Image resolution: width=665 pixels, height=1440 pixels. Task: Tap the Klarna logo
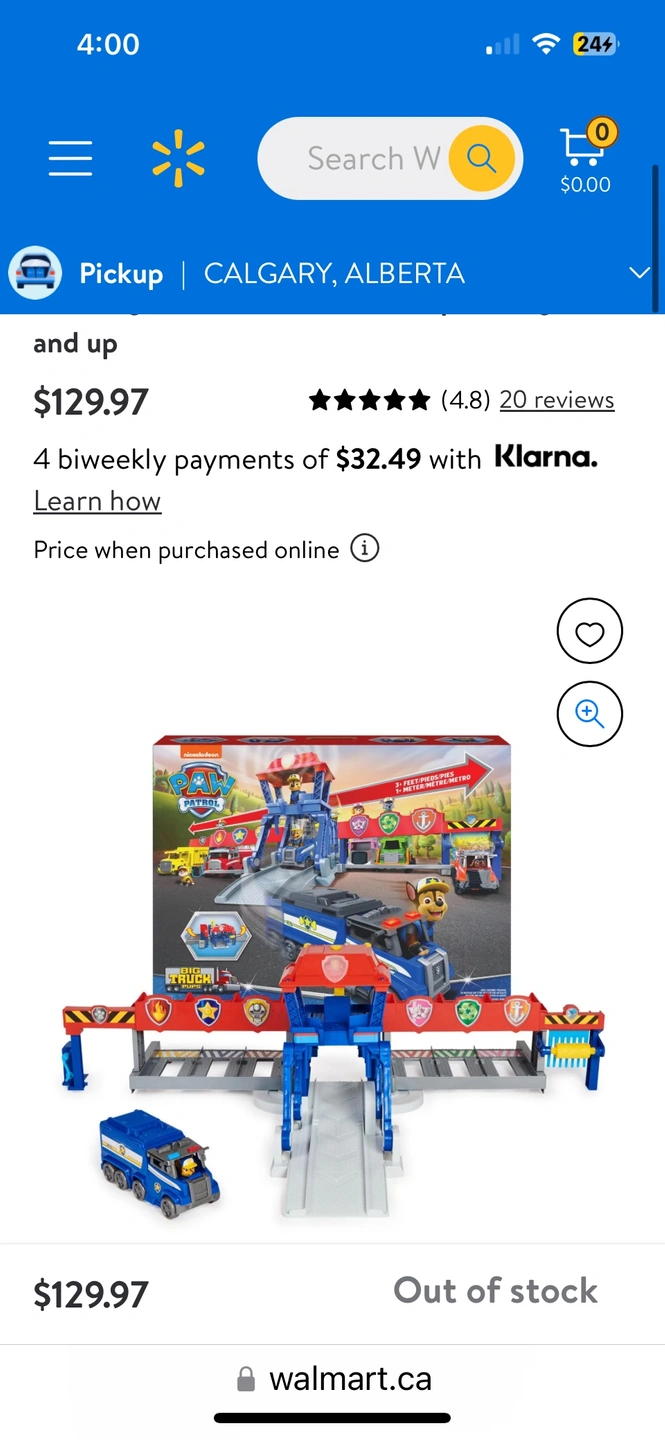coord(546,458)
